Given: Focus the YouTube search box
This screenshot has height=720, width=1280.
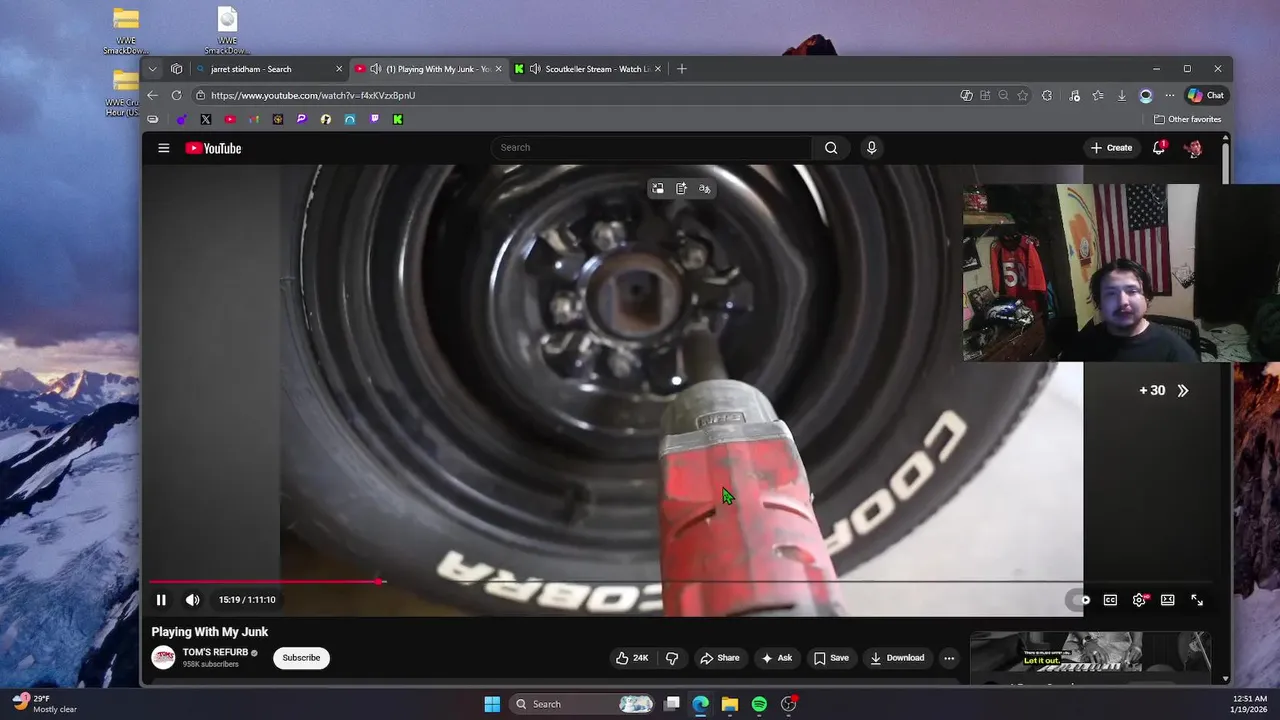Looking at the screenshot, I should tap(652, 147).
